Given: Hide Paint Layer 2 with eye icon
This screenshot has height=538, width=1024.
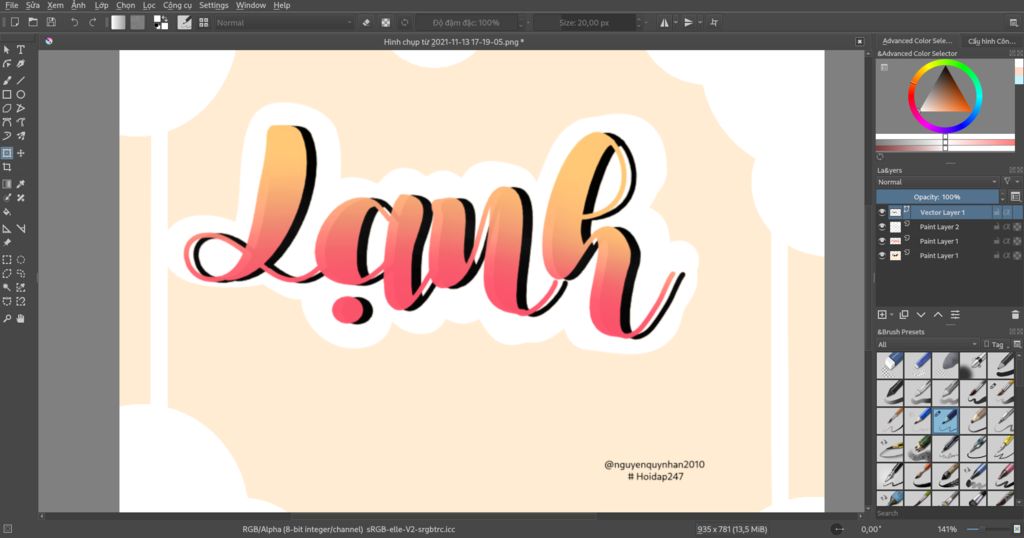Looking at the screenshot, I should (x=882, y=227).
